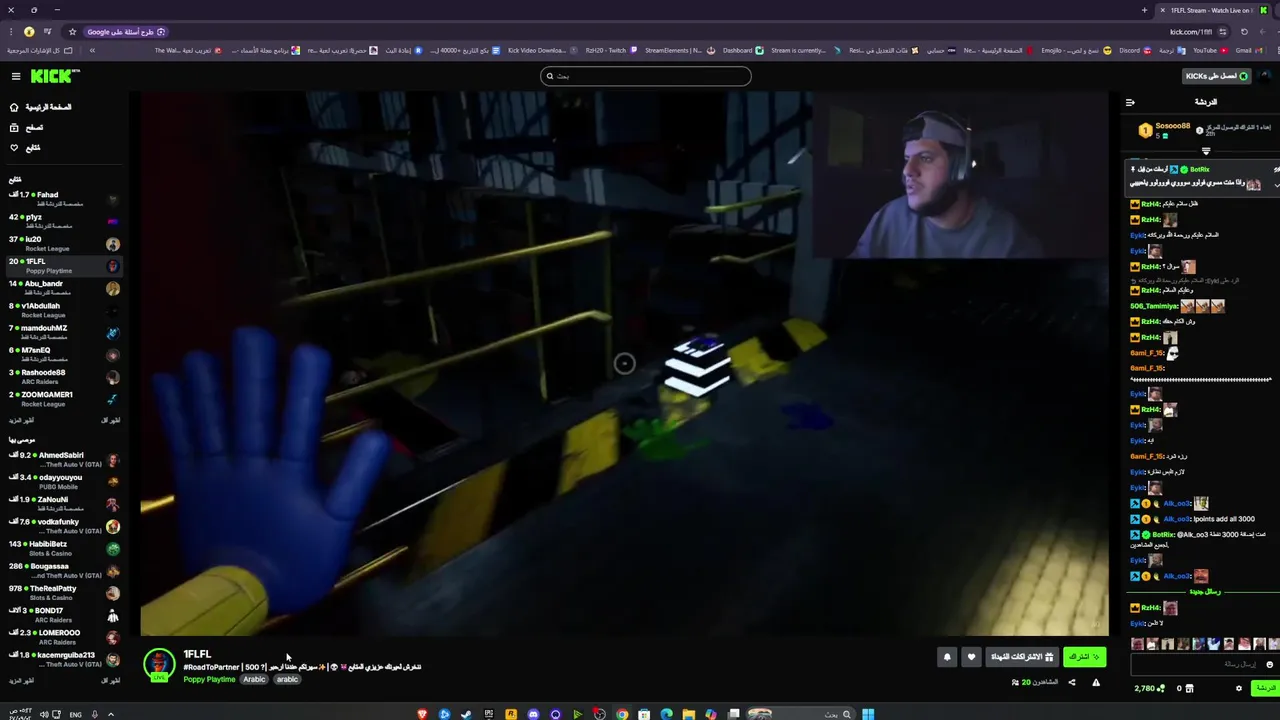Click the BotRix pinned message username
Image resolution: width=1280 pixels, height=720 pixels.
(1200, 170)
